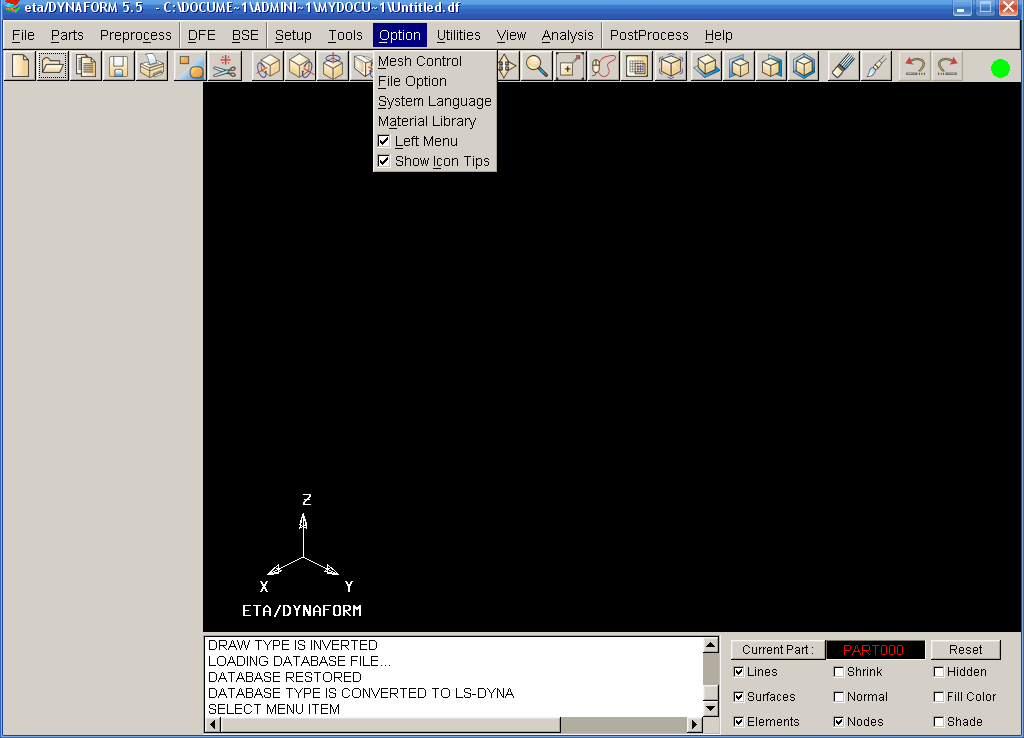Close the open Option menu header
The height and width of the screenshot is (738, 1024).
point(400,35)
